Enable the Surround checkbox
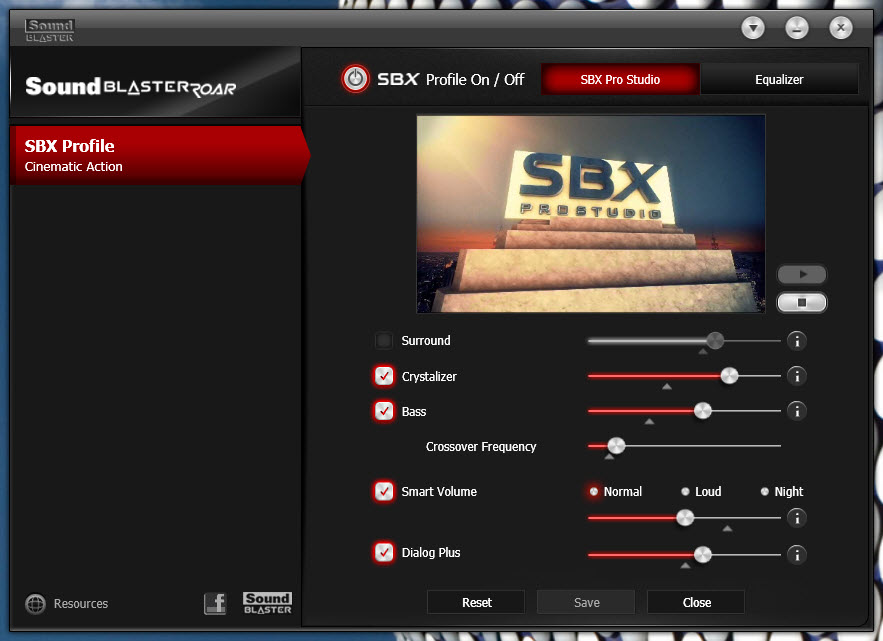 coord(383,340)
